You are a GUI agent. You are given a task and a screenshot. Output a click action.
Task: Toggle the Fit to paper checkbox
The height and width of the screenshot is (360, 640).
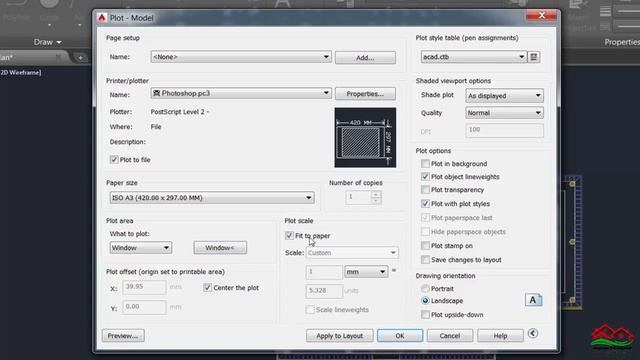[x=289, y=236]
